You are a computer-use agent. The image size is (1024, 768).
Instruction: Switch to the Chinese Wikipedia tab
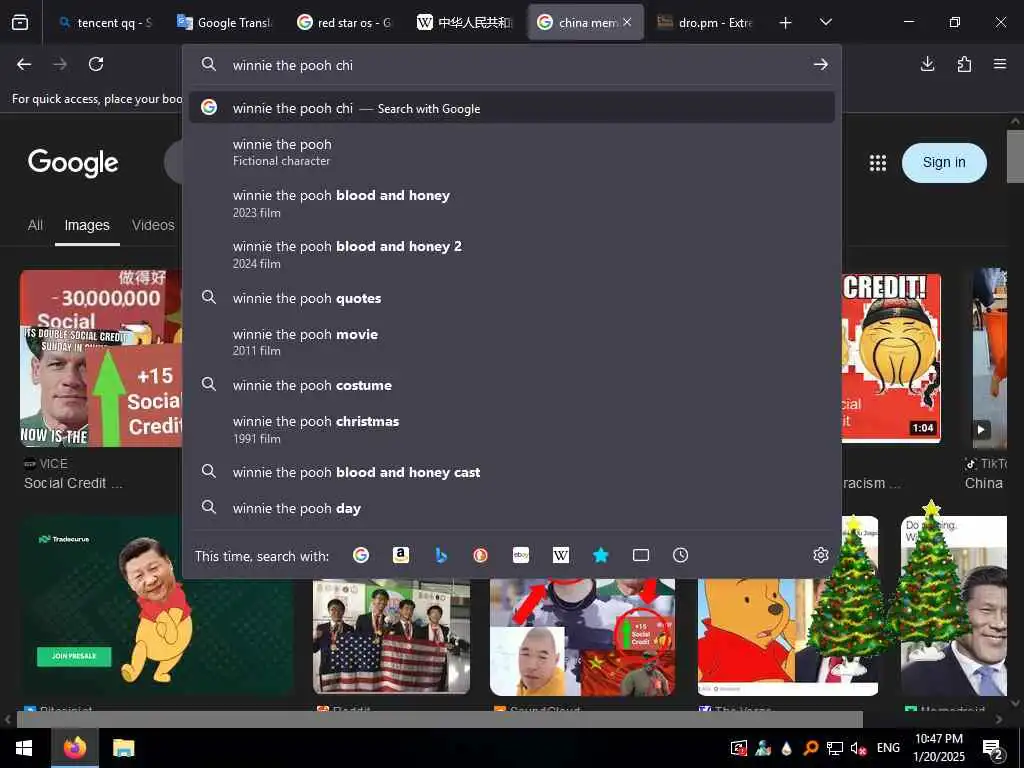click(464, 23)
